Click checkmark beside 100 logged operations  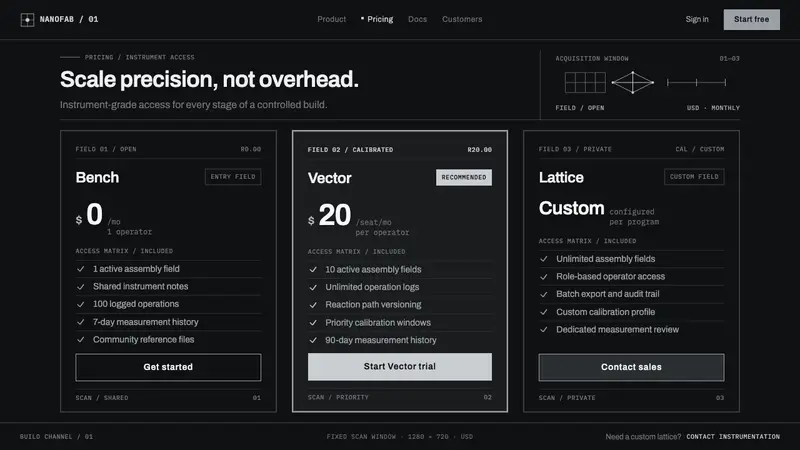81,304
